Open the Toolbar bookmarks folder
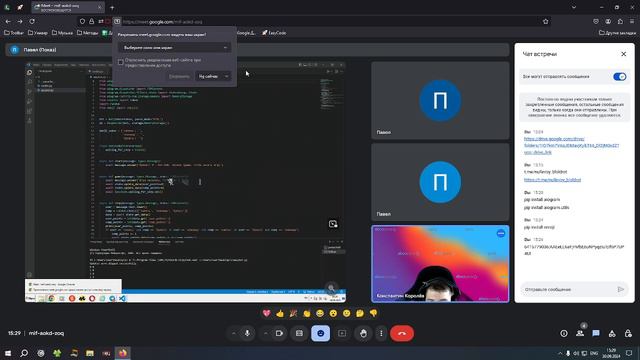640x360 pixels. click(14, 33)
